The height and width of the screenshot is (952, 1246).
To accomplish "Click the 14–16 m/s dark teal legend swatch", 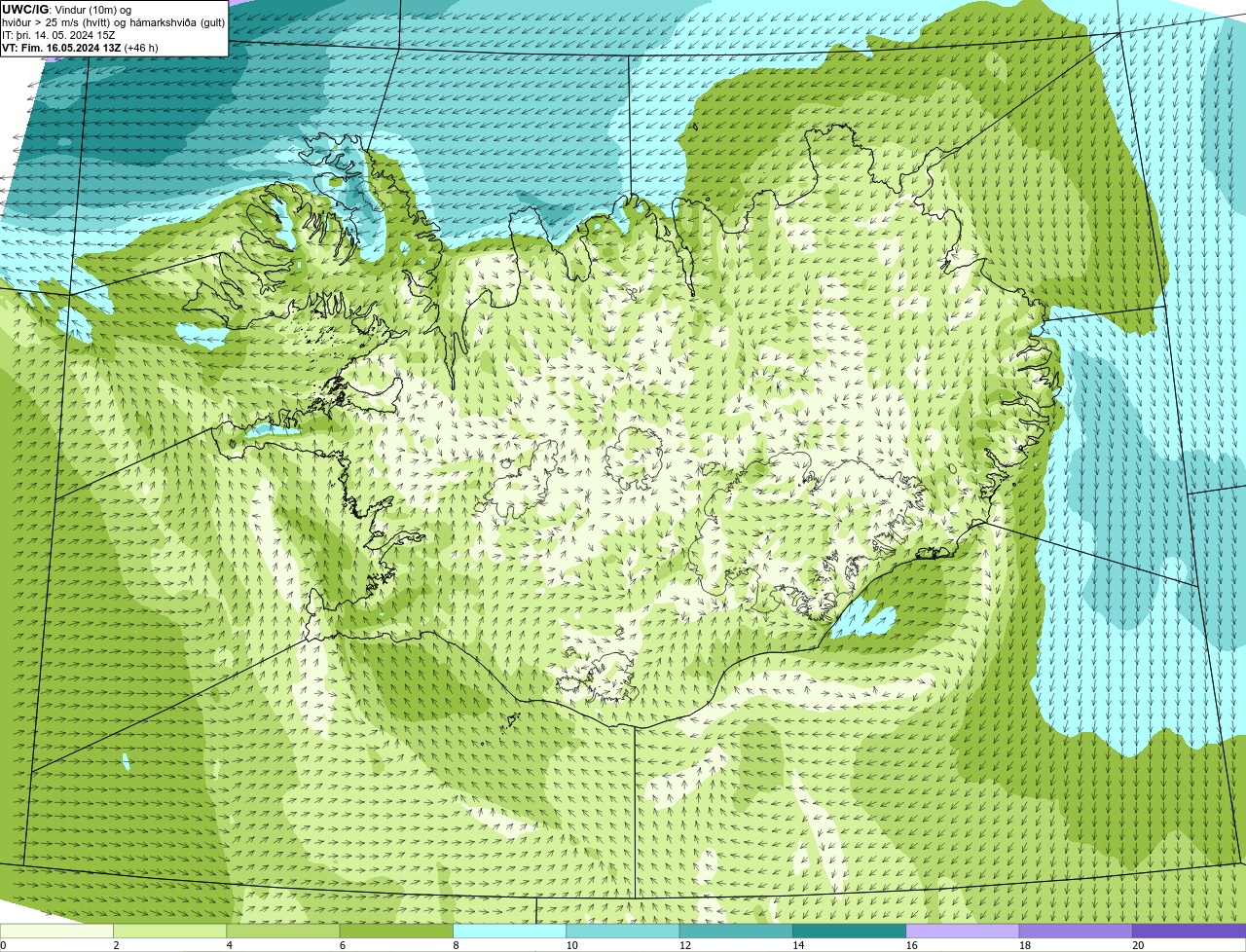I will (x=849, y=931).
